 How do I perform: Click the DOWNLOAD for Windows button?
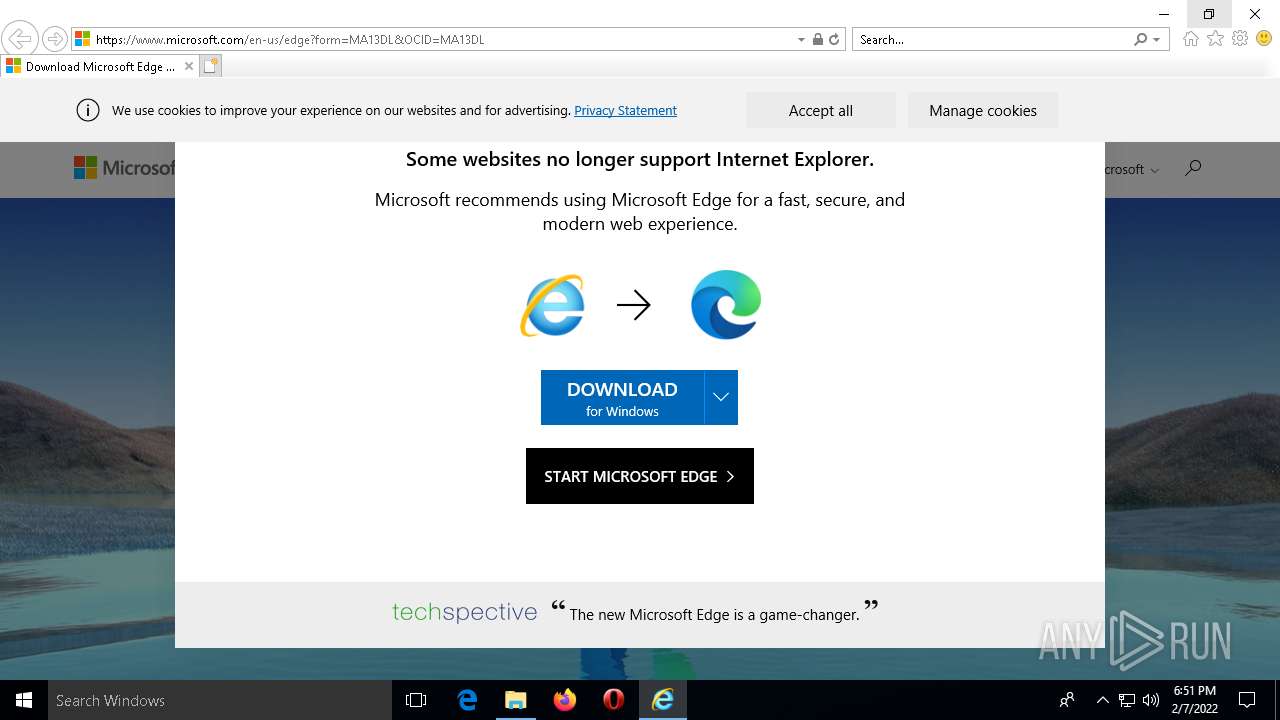coord(622,398)
